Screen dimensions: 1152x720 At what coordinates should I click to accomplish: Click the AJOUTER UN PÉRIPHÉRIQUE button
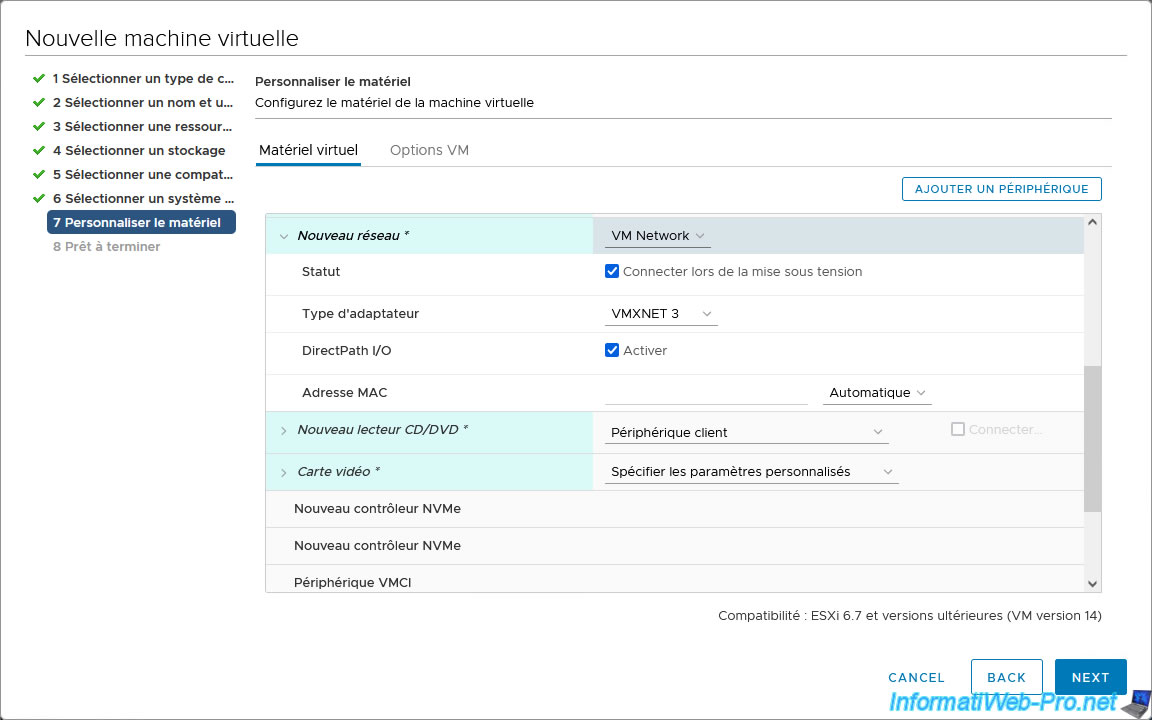click(x=1001, y=189)
